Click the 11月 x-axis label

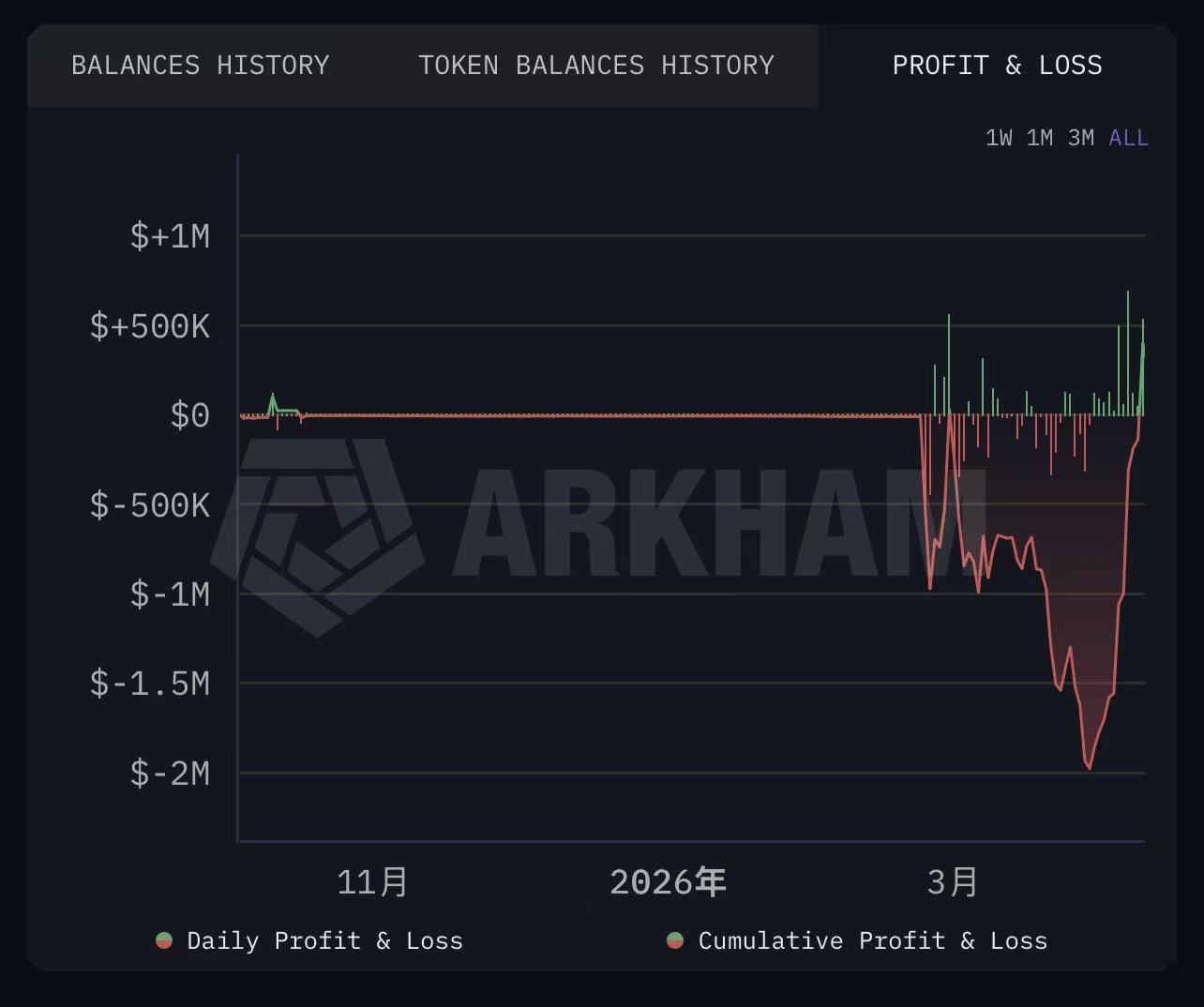tap(372, 882)
